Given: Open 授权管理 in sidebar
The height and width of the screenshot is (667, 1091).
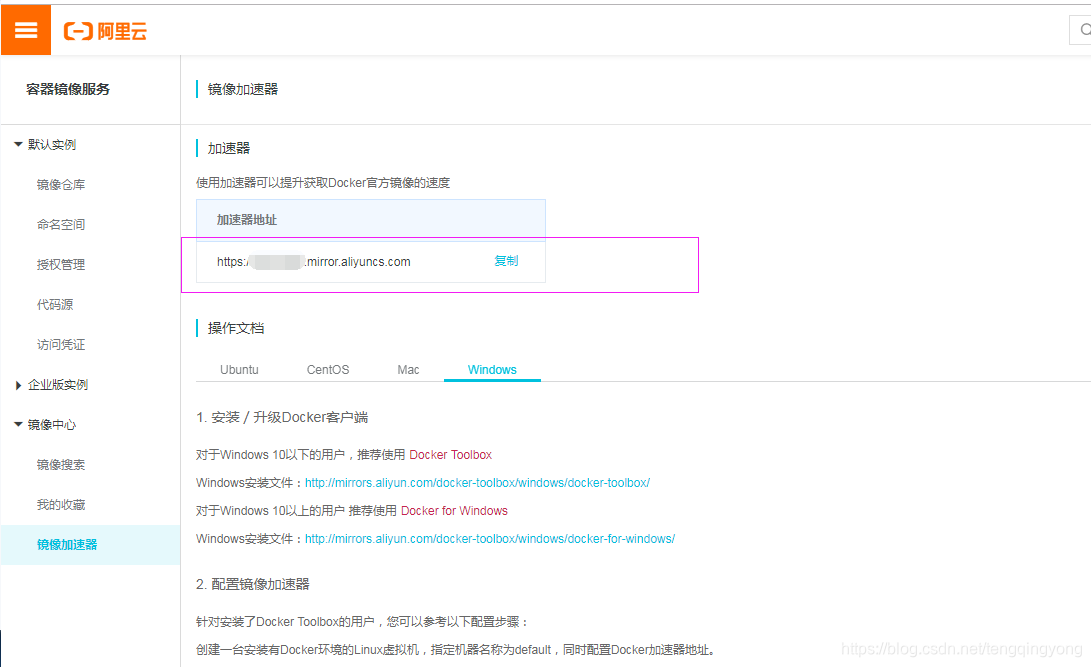Looking at the screenshot, I should 61,264.
